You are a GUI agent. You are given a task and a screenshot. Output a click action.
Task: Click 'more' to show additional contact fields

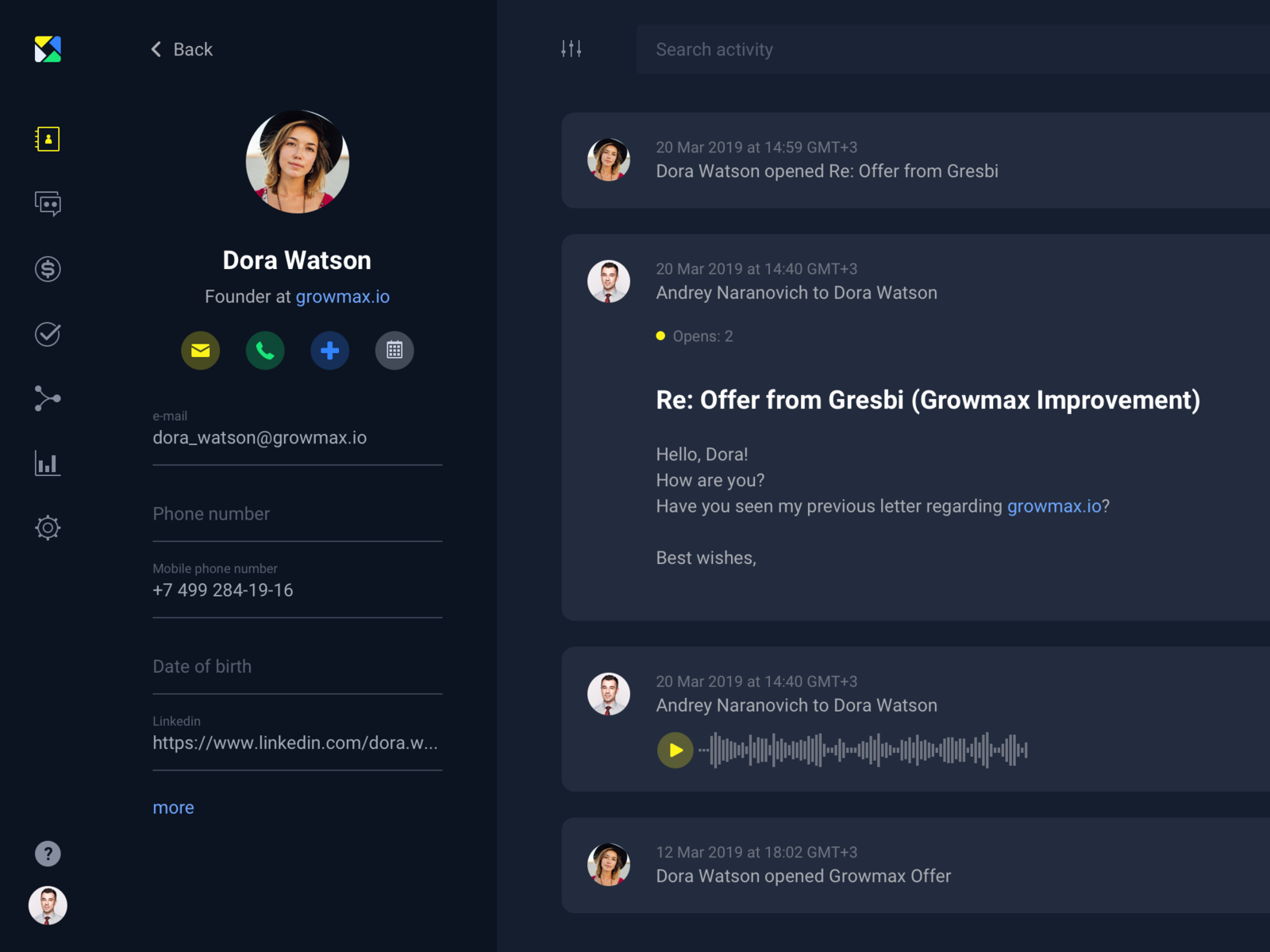173,807
